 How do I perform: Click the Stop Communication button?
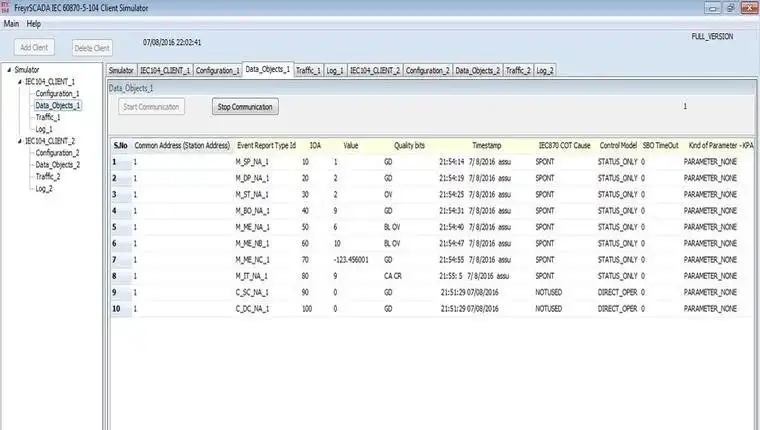tap(245, 107)
